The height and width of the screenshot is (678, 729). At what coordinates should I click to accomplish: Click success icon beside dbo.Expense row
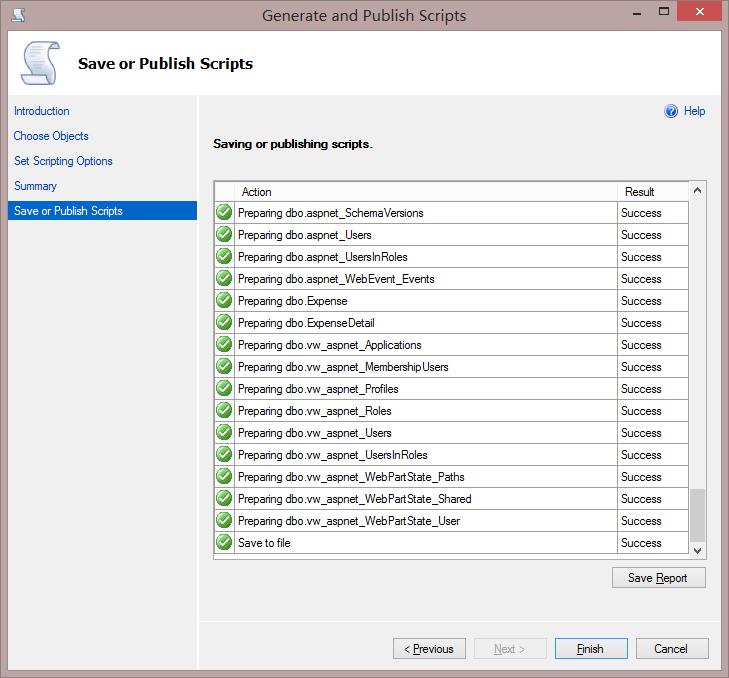click(x=224, y=301)
